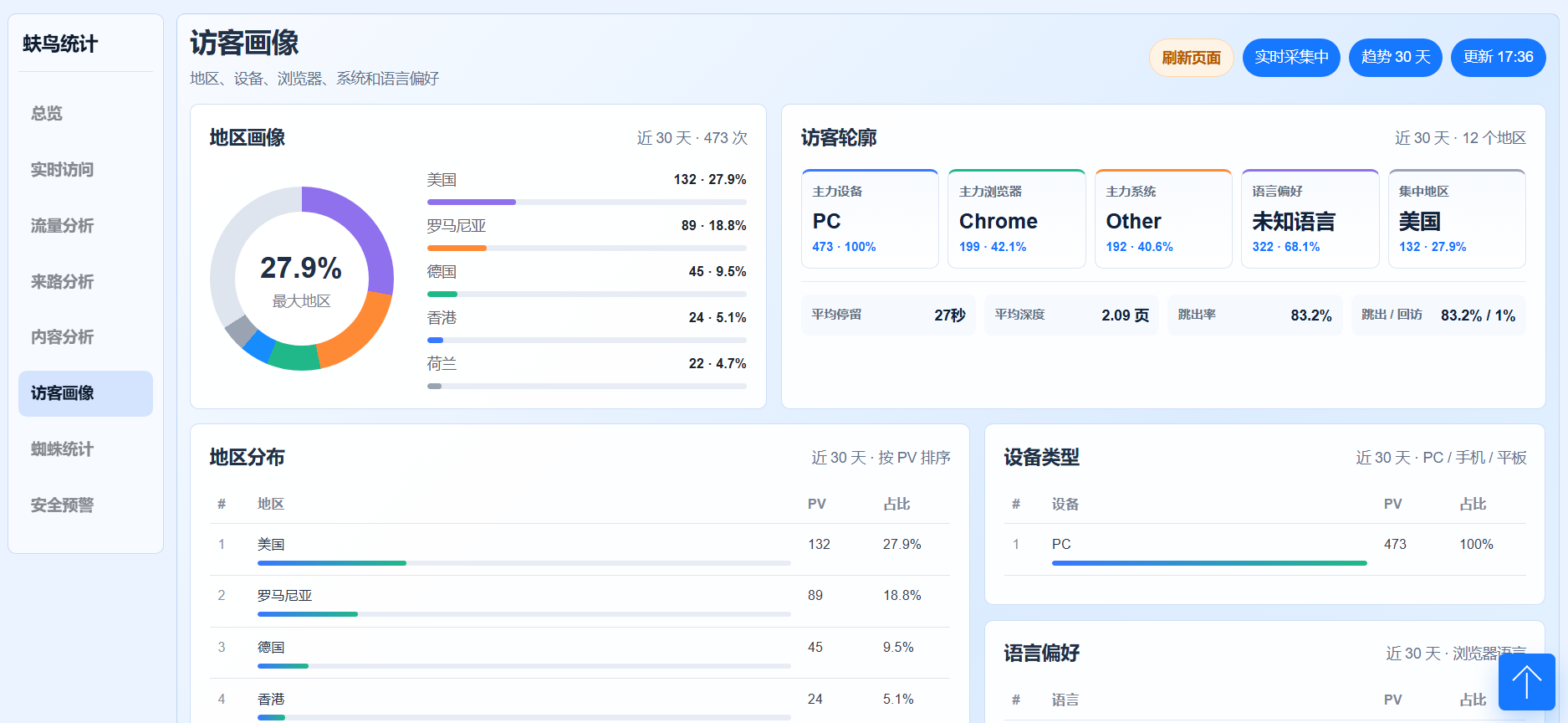The height and width of the screenshot is (723, 1568).
Task: Click "近 30 天 · 12 个地区" text
Action: pos(1460,138)
